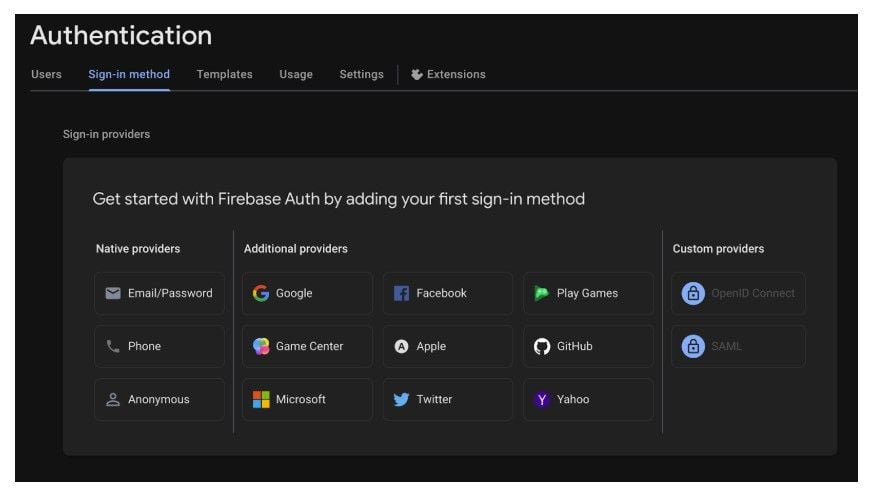Click the Apple logo icon
The image size is (874, 493).
click(401, 346)
